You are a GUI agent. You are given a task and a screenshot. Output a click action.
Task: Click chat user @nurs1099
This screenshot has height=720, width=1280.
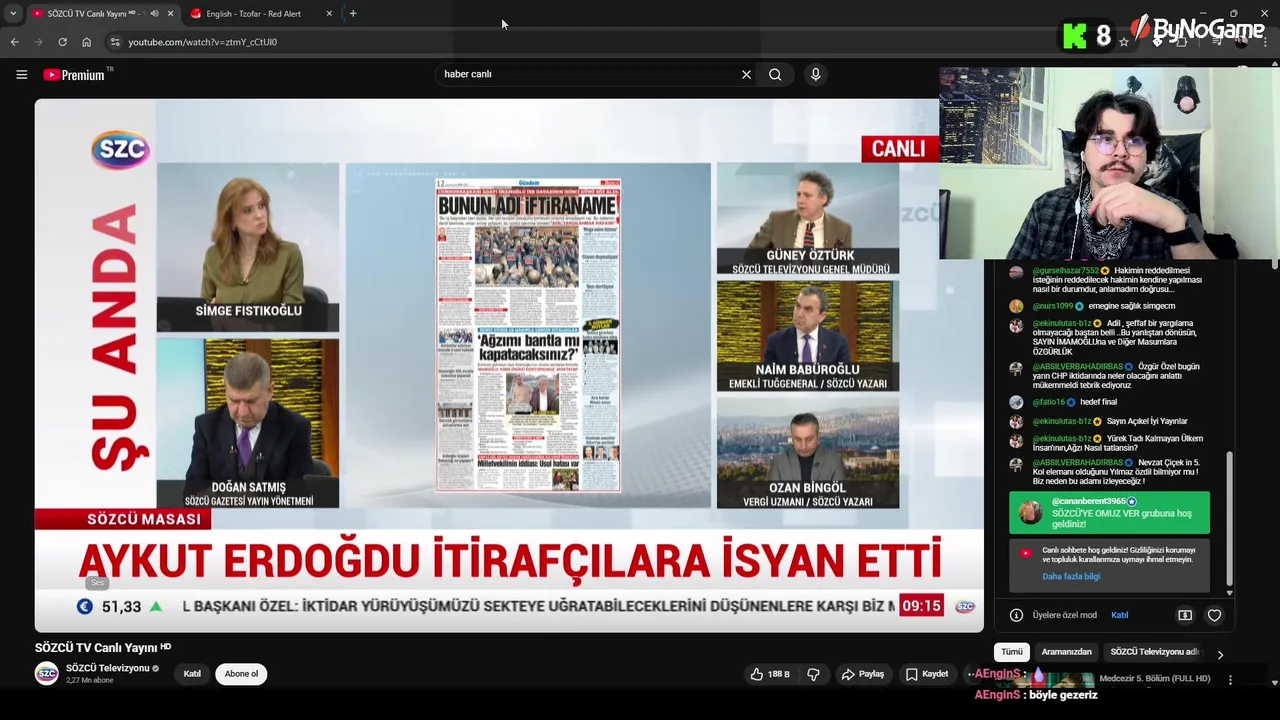1052,306
